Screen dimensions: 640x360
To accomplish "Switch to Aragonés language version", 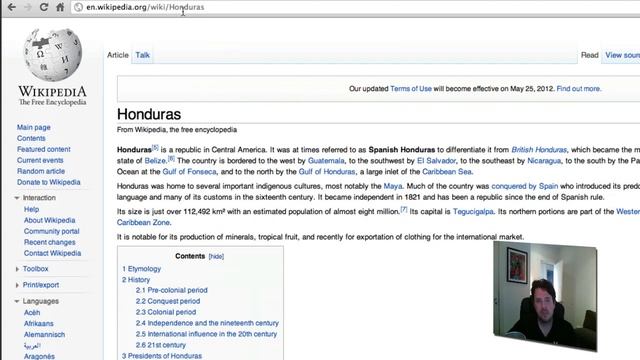I will 39,356.
